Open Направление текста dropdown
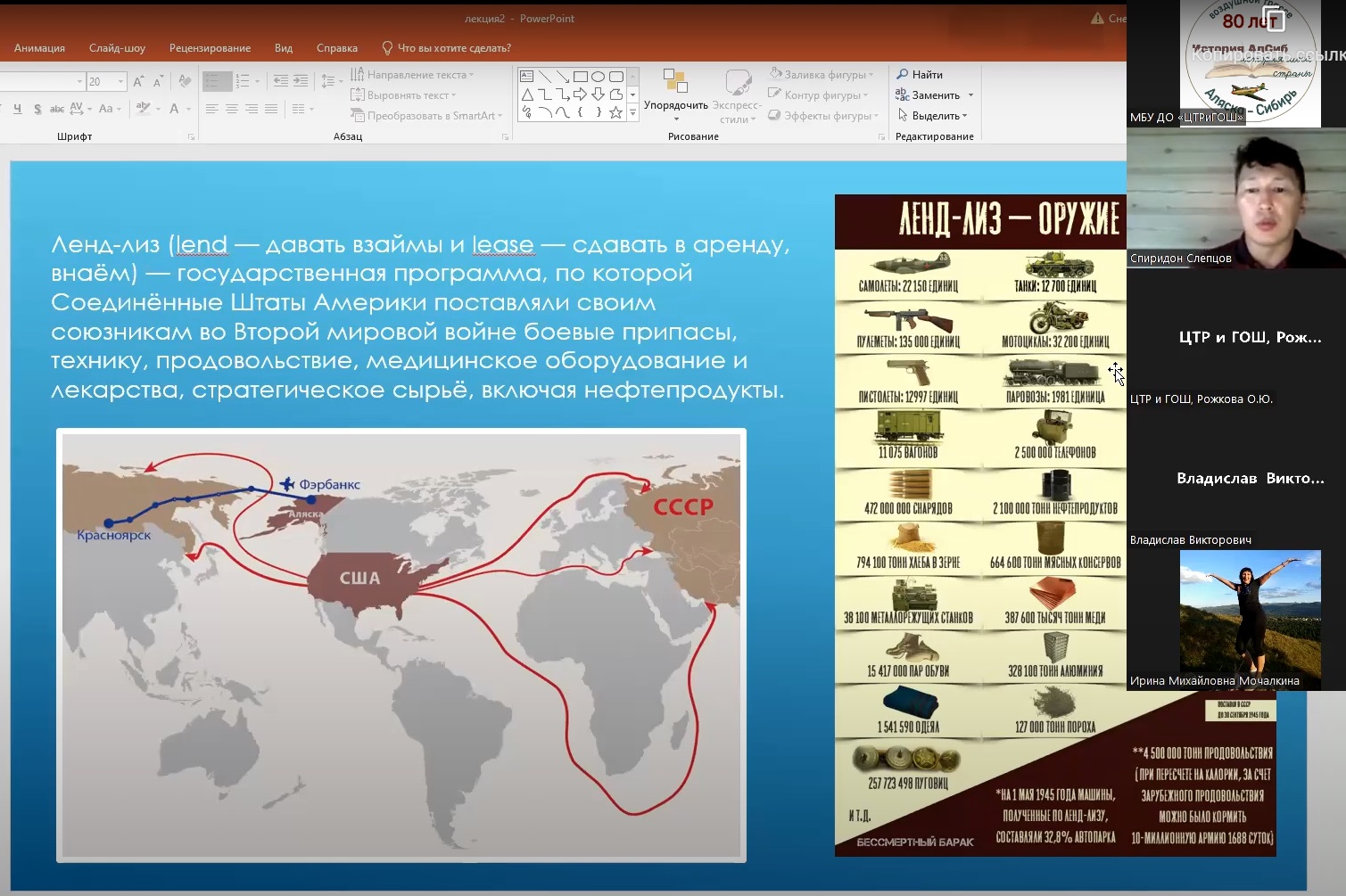The width and height of the screenshot is (1346, 896). 413,75
